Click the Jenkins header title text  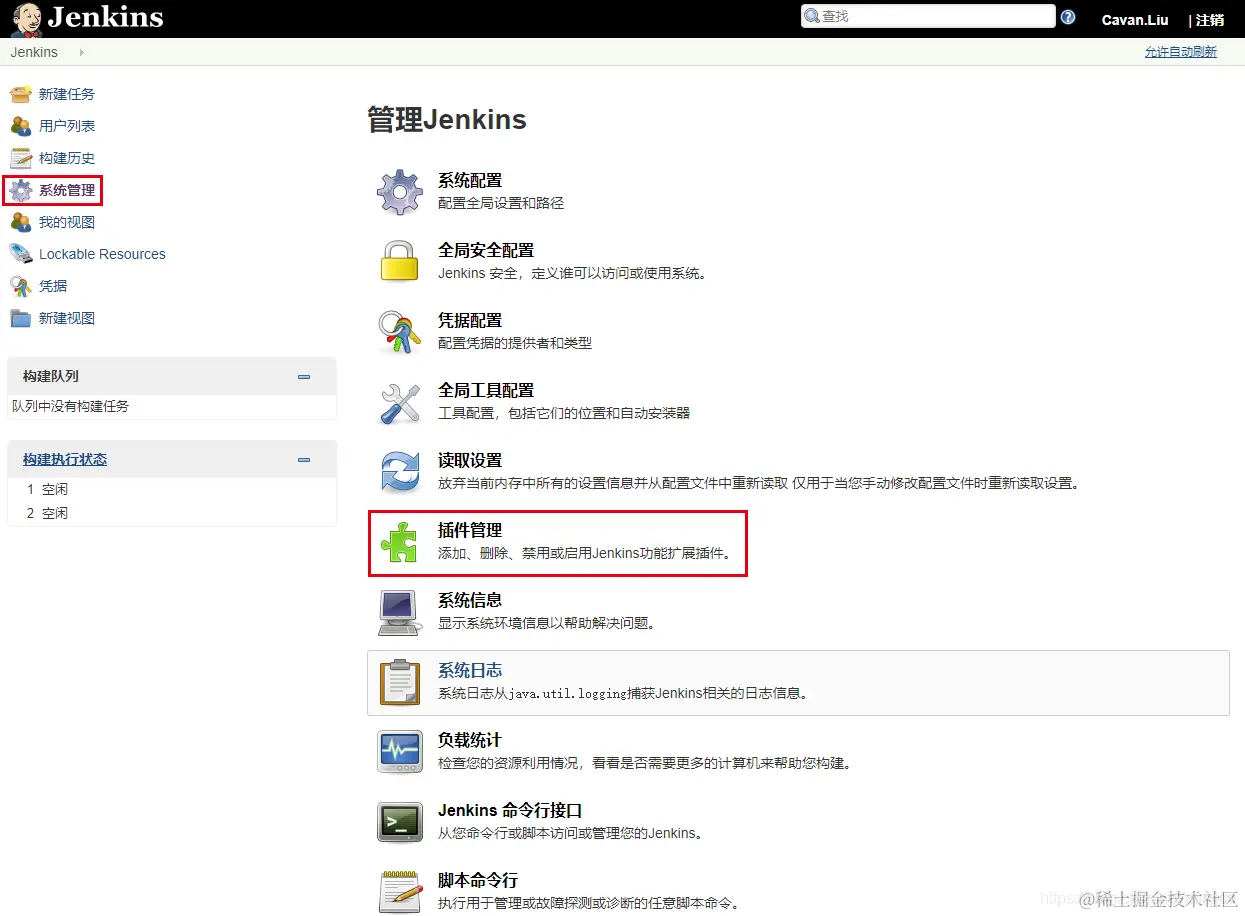(x=105, y=17)
